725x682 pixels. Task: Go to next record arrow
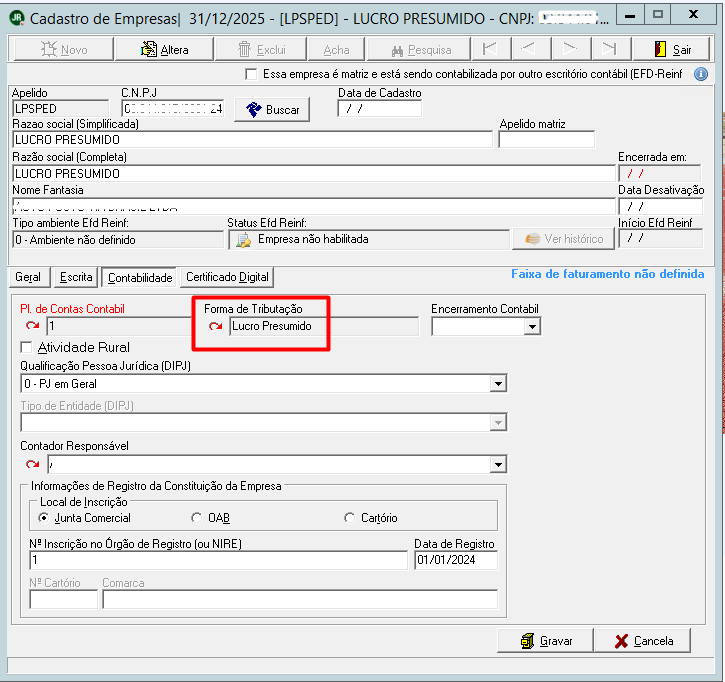point(571,49)
